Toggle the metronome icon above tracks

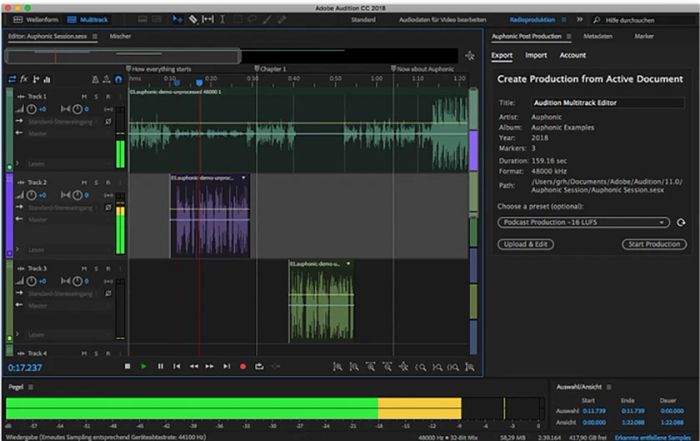95,79
